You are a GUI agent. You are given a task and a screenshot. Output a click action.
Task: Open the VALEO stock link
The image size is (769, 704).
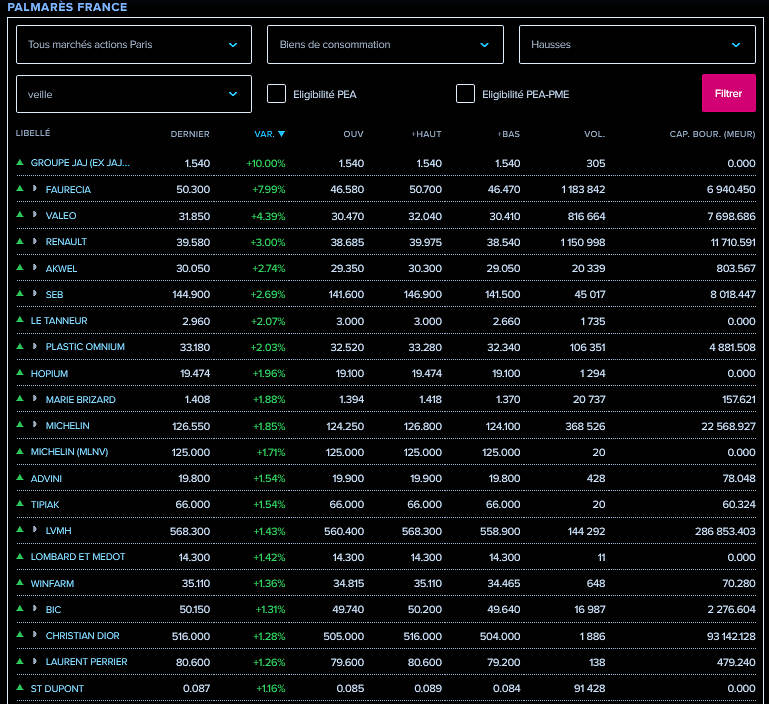click(x=61, y=215)
